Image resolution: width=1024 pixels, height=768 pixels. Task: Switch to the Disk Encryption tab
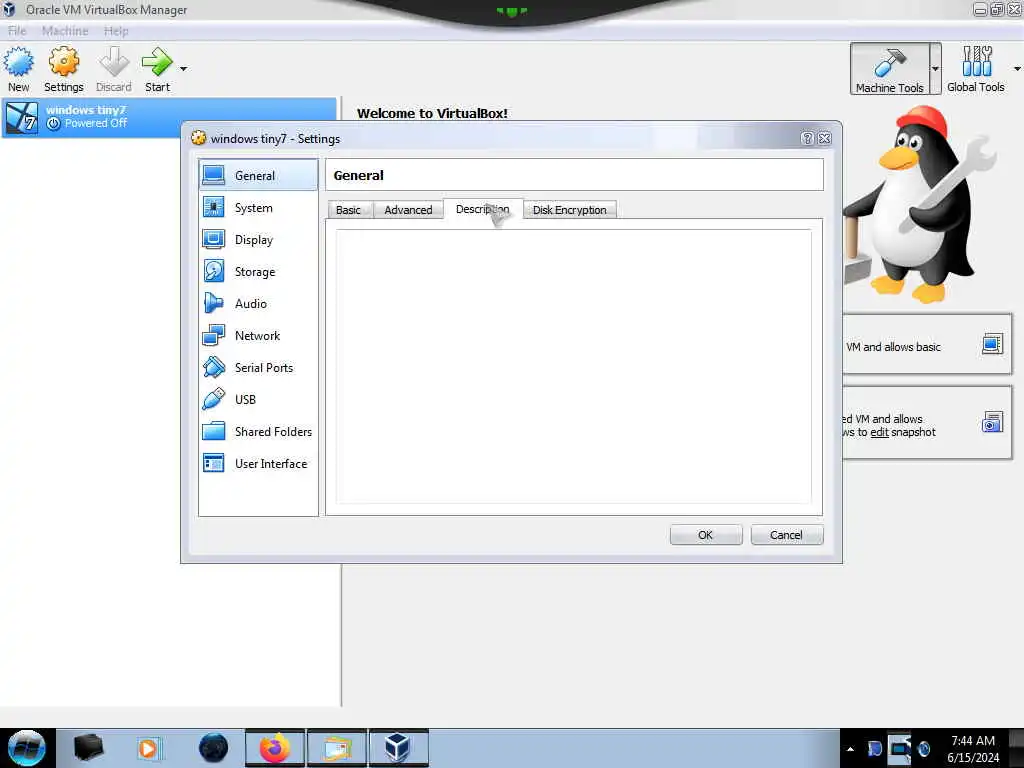pyautogui.click(x=569, y=210)
